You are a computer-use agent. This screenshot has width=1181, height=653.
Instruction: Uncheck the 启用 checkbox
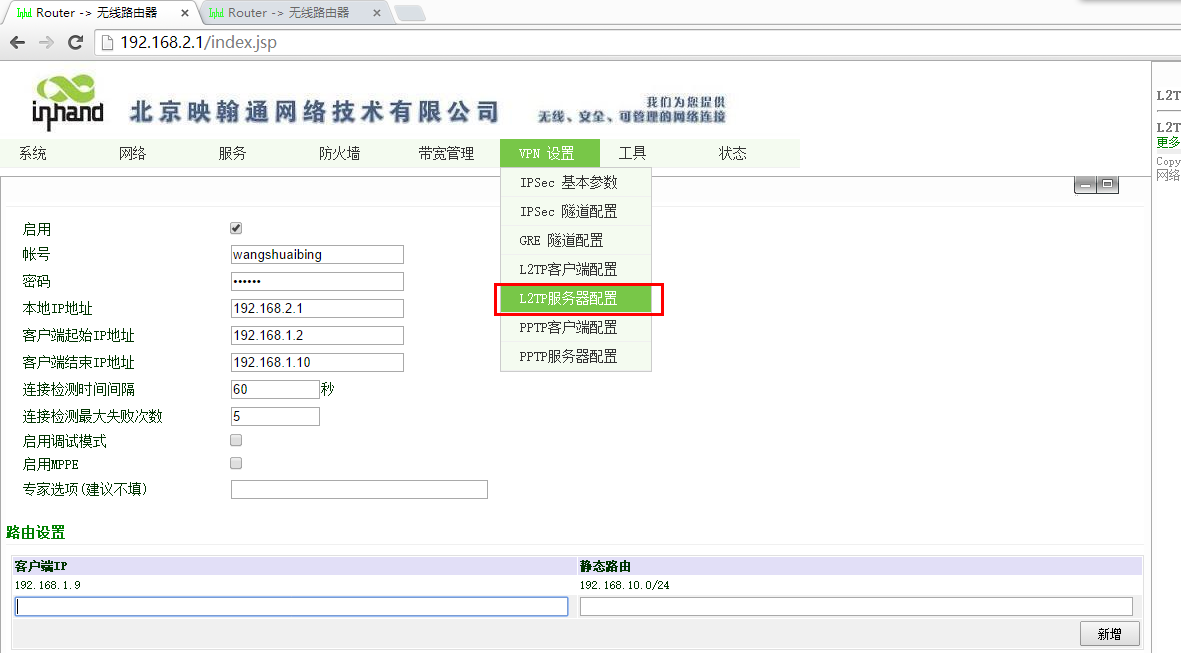236,228
